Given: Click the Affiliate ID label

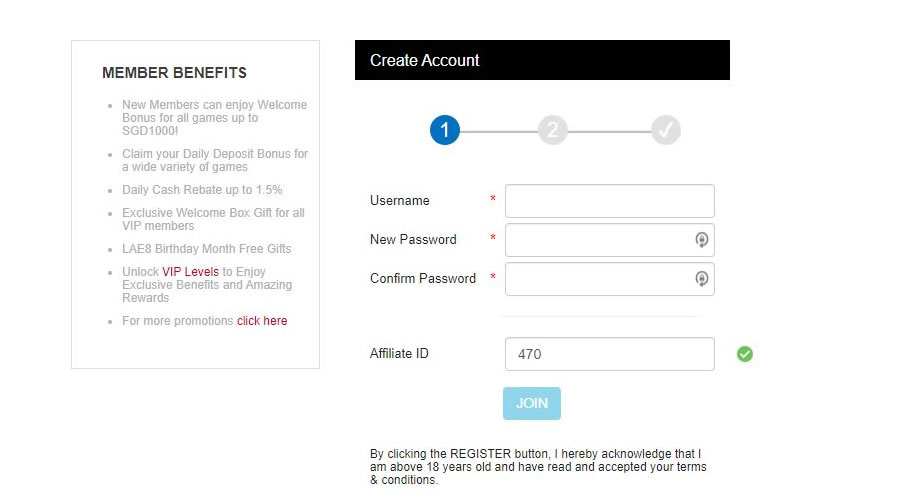Looking at the screenshot, I should point(399,354).
